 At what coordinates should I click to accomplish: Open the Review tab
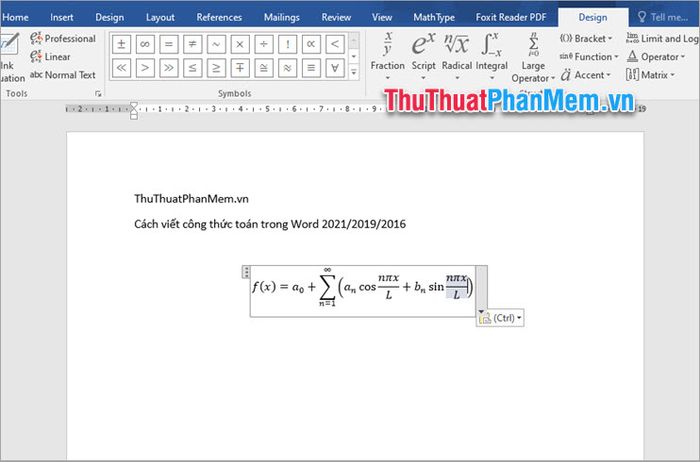336,17
